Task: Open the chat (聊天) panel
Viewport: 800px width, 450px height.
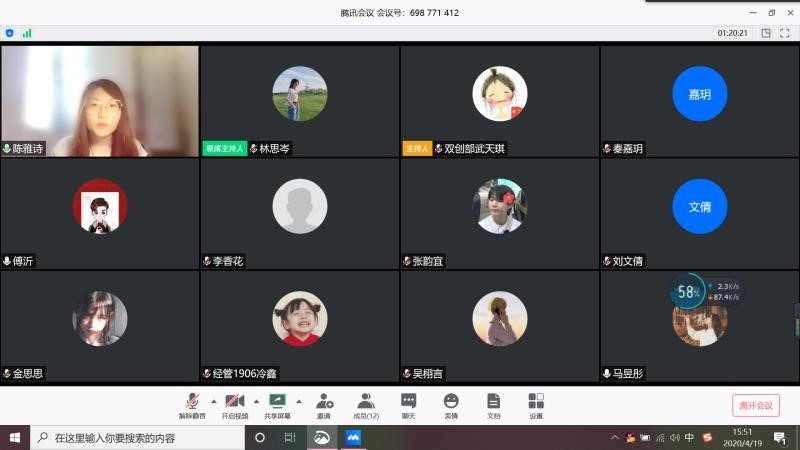Action: [408, 404]
